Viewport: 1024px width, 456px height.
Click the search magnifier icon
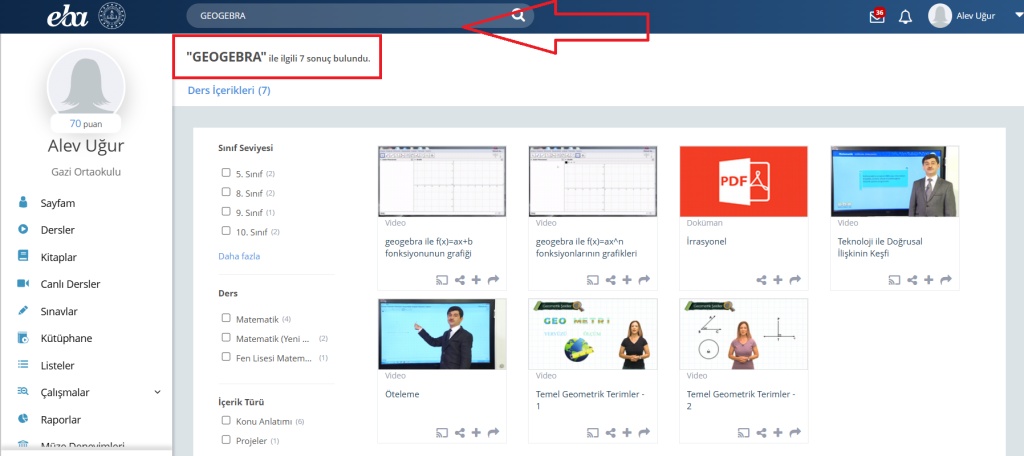pos(518,16)
